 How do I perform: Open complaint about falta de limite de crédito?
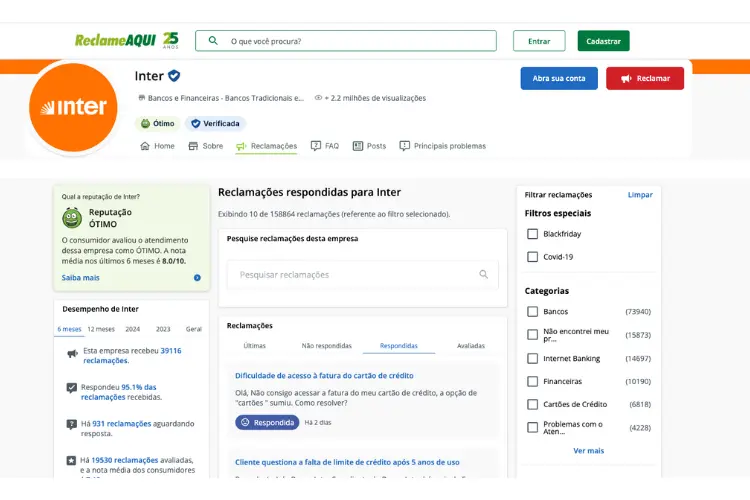coord(347,462)
